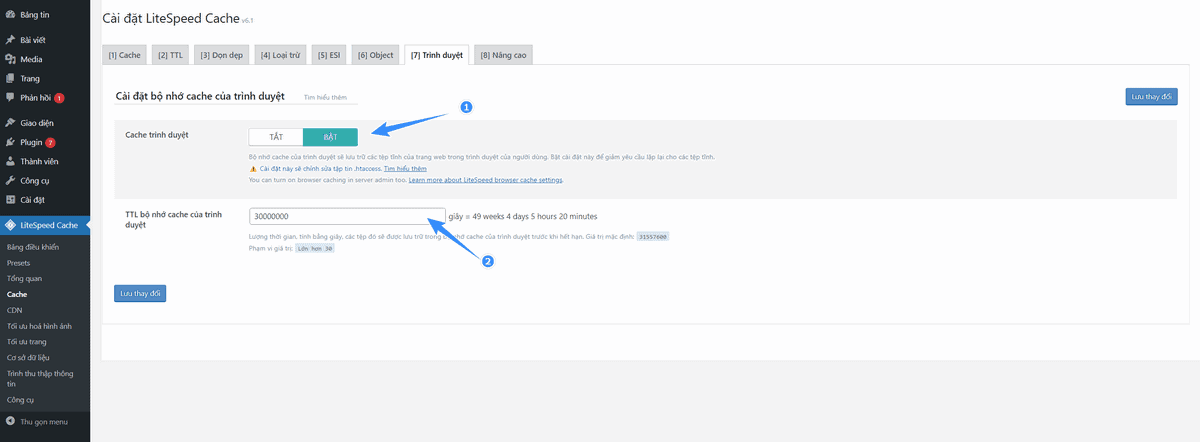Open Tìm hiểu thêm link after .htaccess warning
The height and width of the screenshot is (442, 1200).
point(404,168)
